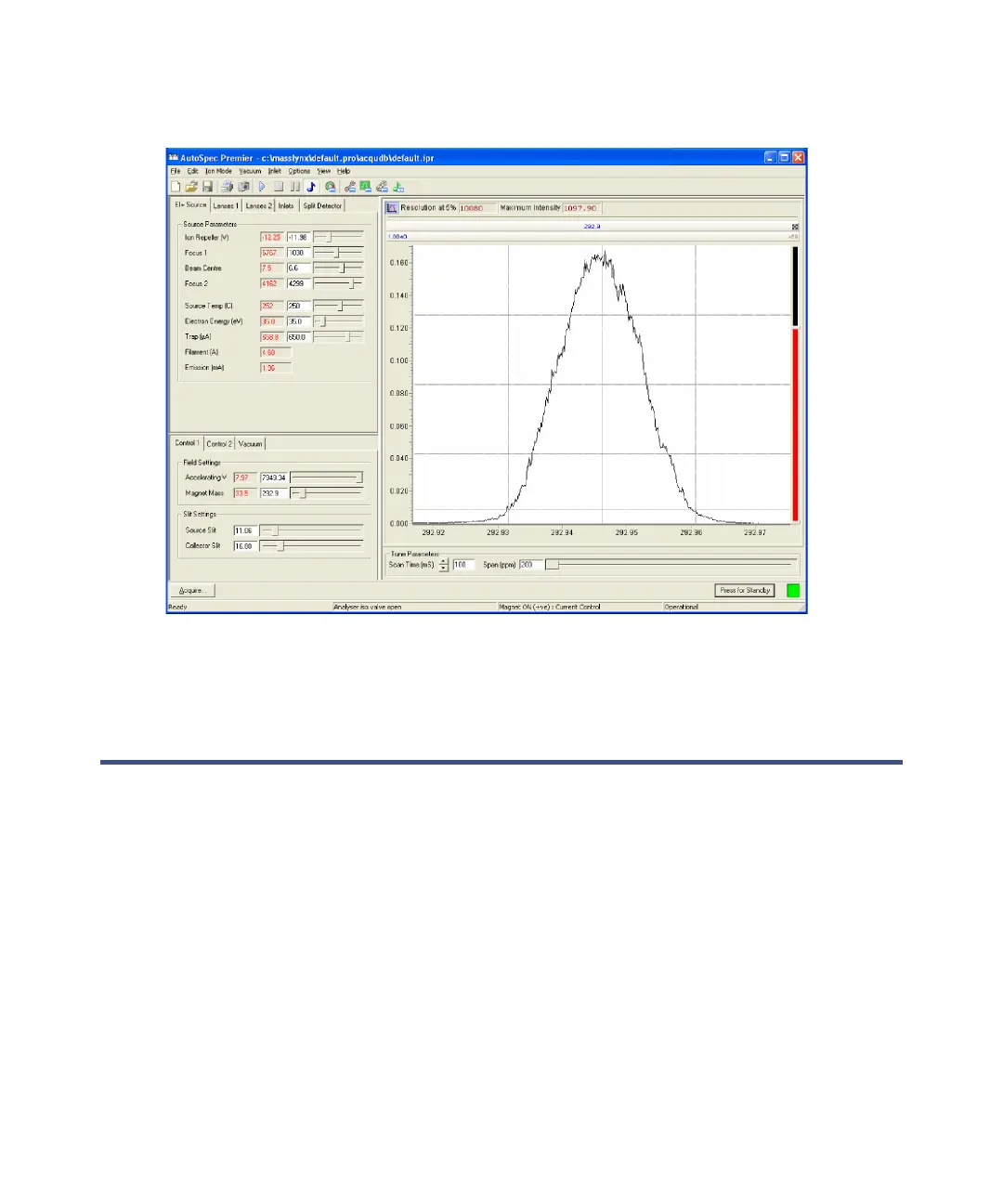Click the Ion Repeller slider

[x=338, y=237]
